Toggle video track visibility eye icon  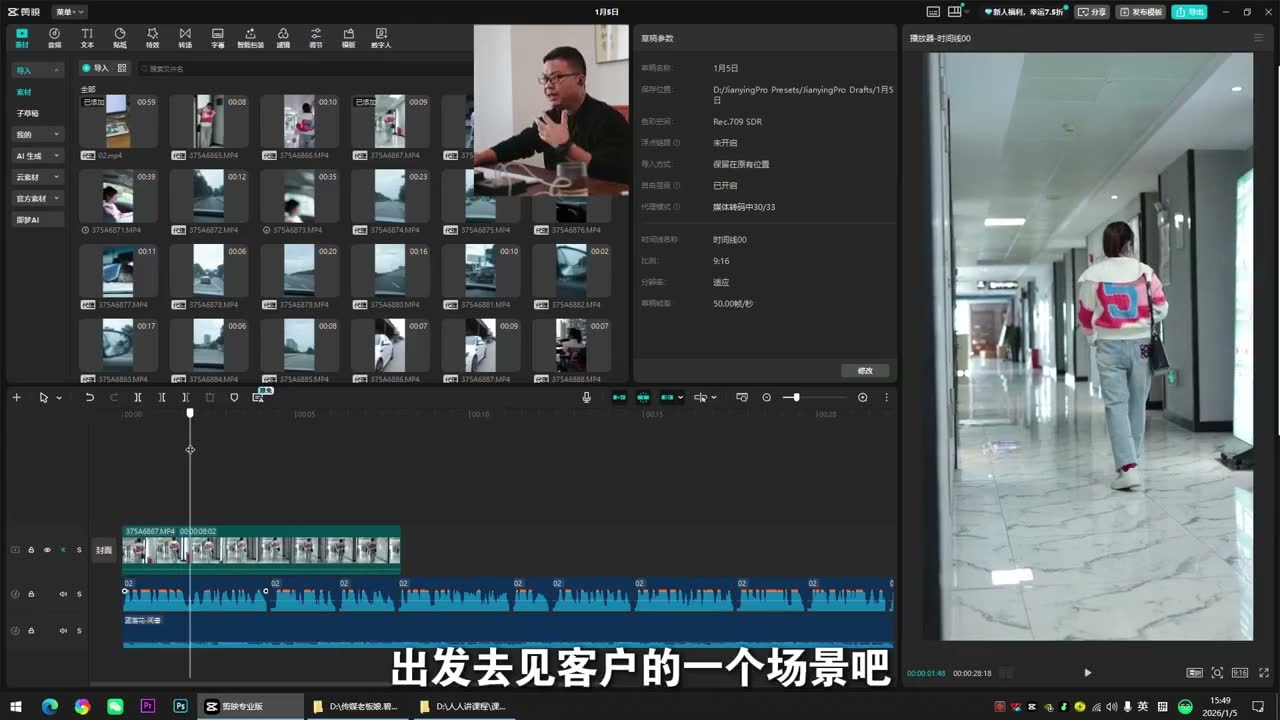(x=47, y=550)
